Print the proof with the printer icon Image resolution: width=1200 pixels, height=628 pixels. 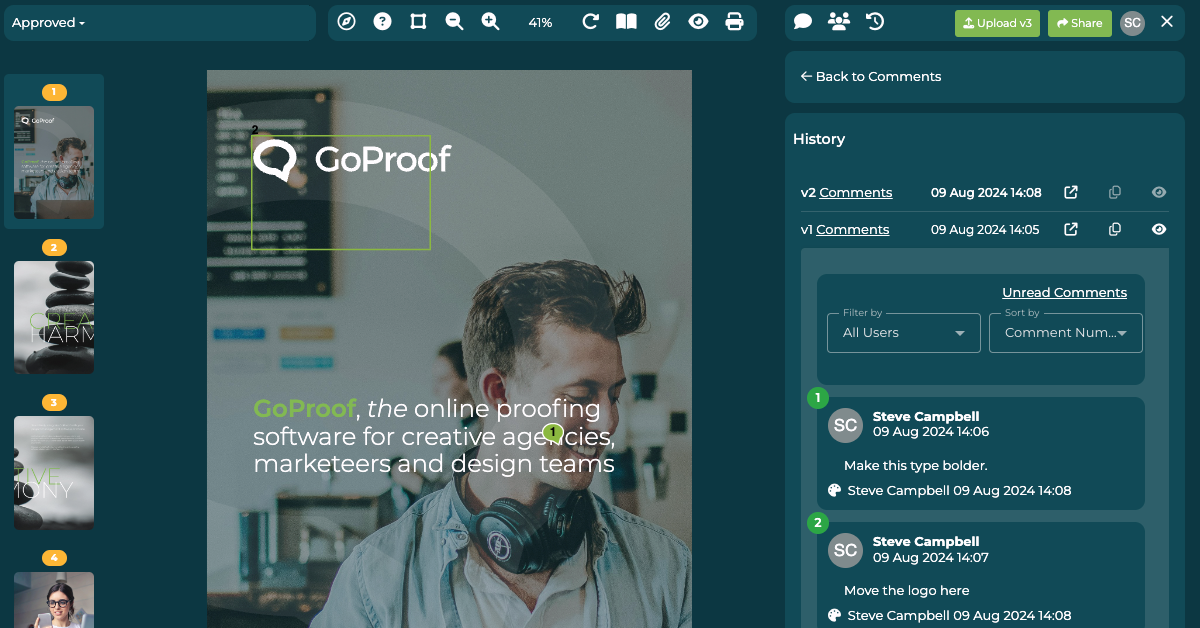click(x=734, y=22)
